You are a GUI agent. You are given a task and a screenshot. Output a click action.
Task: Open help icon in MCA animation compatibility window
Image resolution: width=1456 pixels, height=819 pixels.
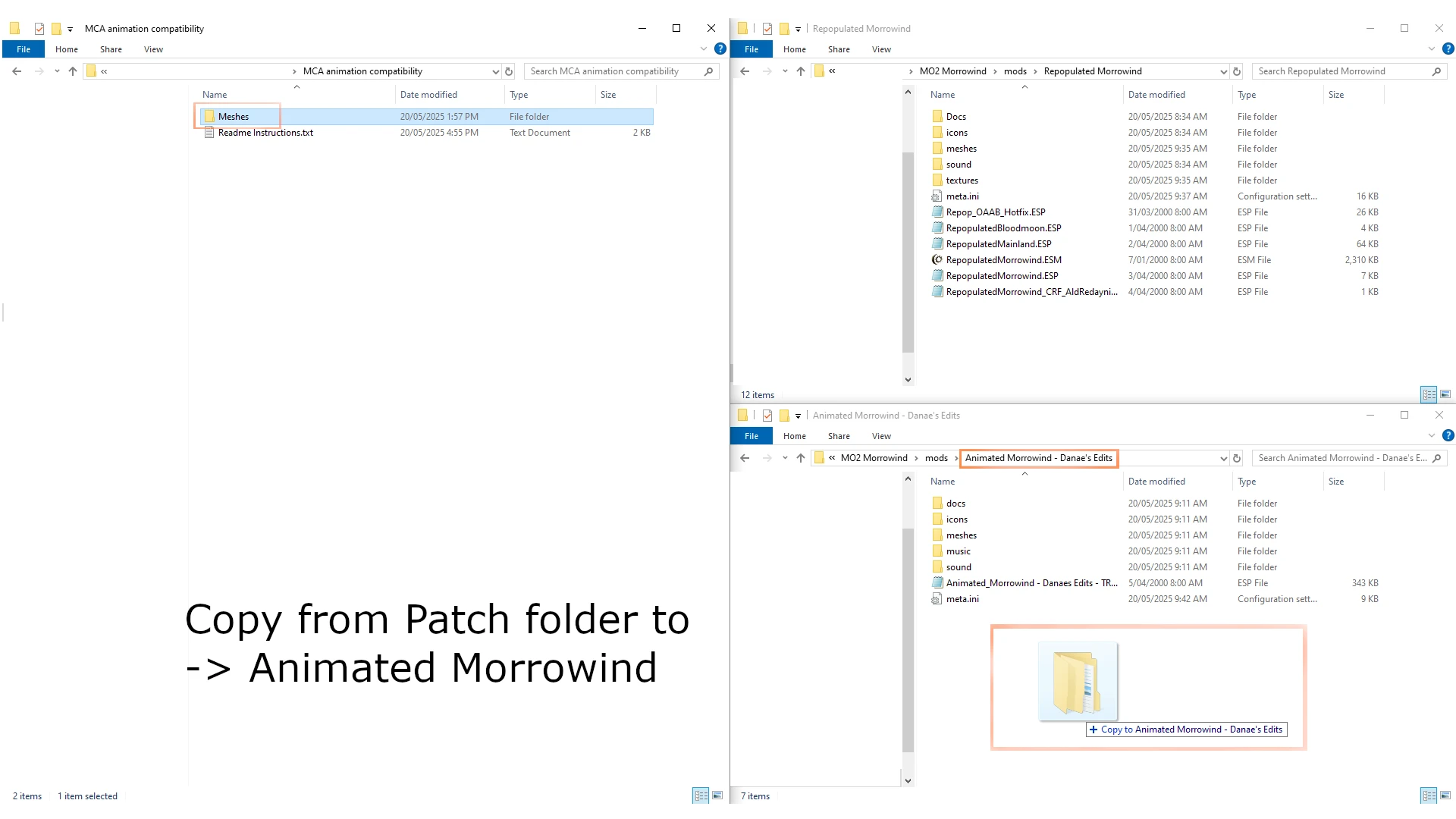pyautogui.click(x=720, y=49)
